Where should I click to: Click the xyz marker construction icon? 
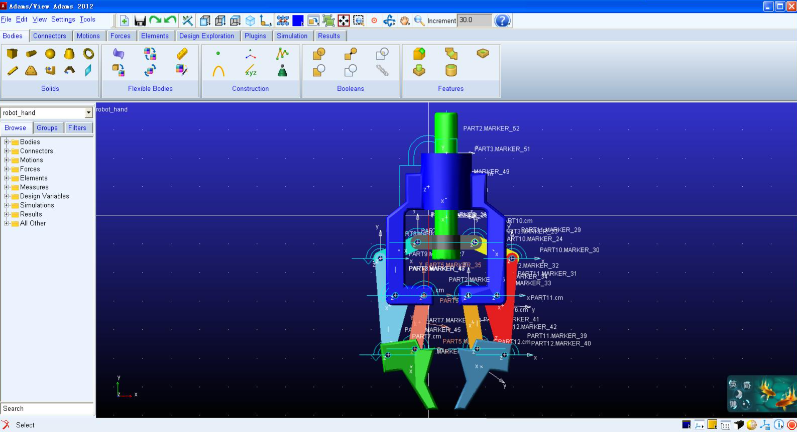[x=251, y=70]
